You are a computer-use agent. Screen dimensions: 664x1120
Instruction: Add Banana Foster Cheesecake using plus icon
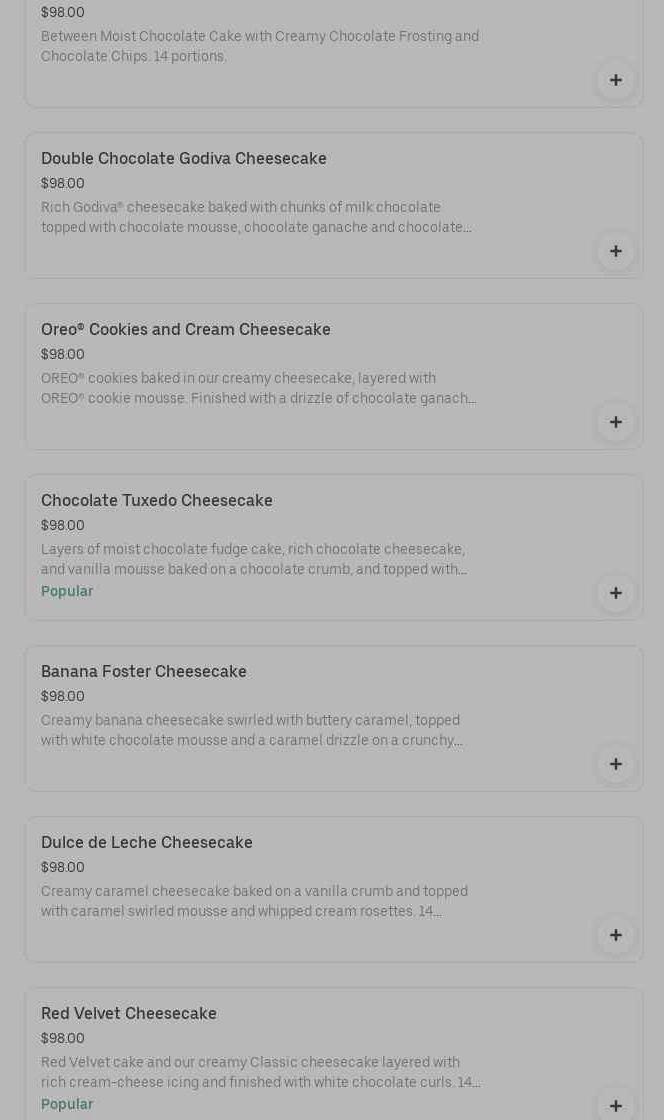615,764
